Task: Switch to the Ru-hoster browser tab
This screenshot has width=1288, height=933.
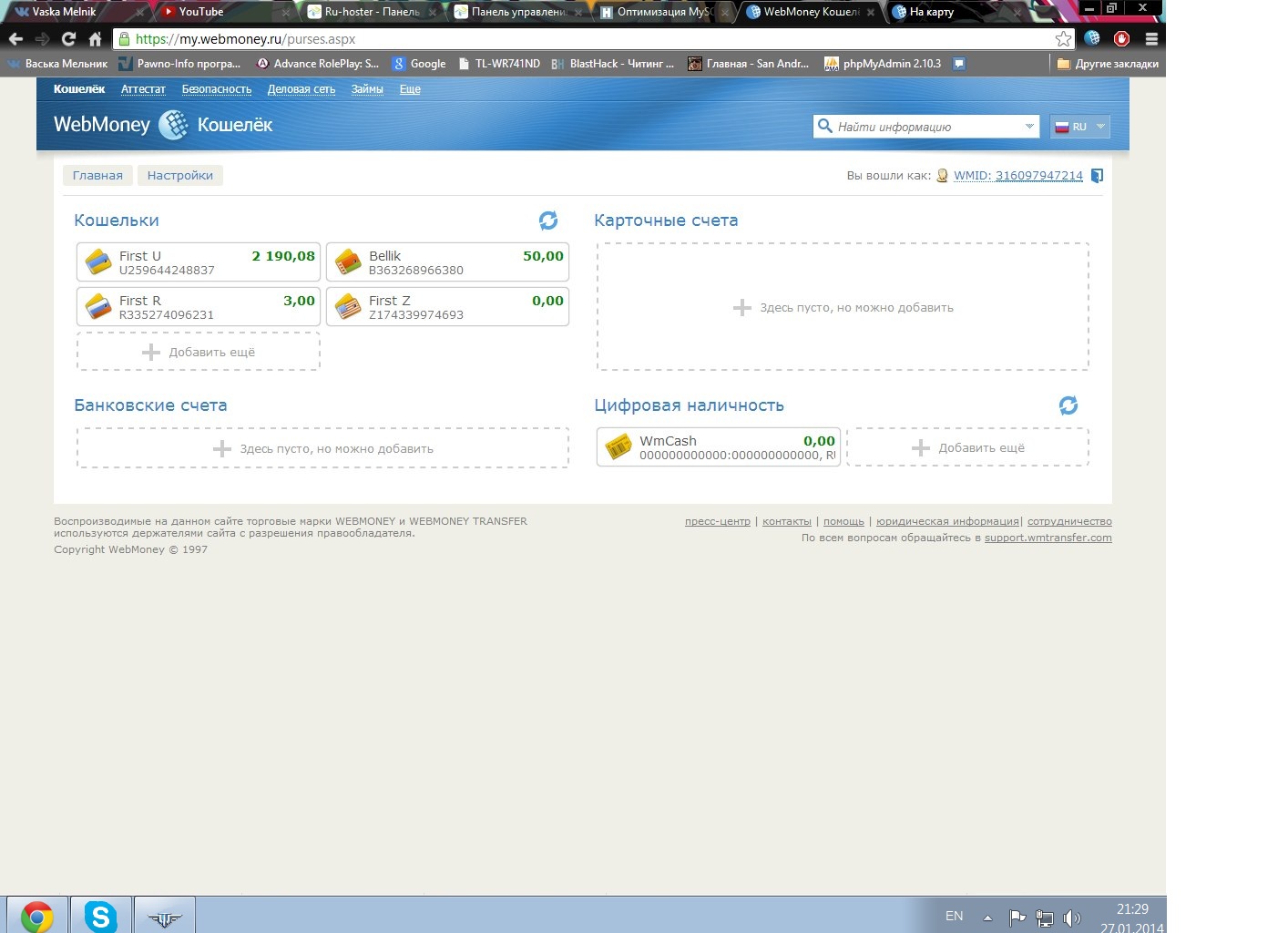Action: point(372,12)
